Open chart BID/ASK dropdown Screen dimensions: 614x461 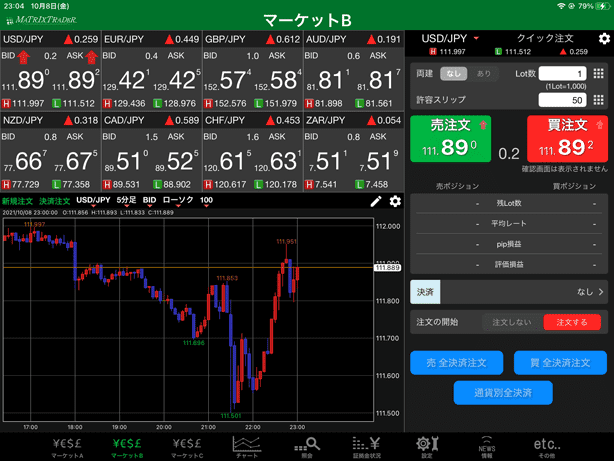coord(149,201)
